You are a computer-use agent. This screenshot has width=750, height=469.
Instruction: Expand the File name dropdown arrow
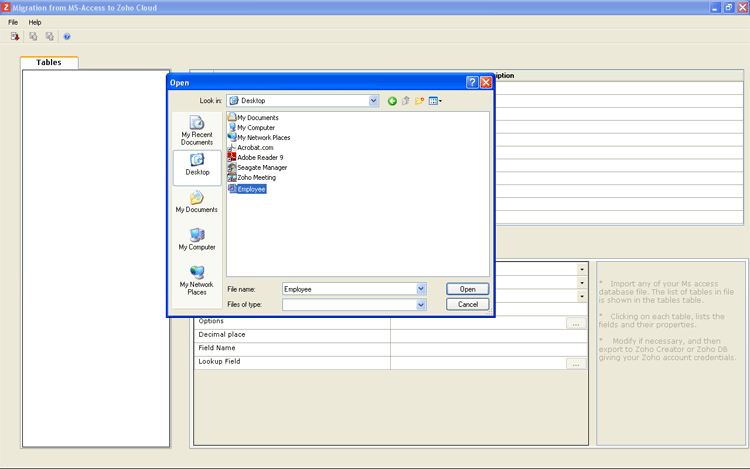pyautogui.click(x=421, y=289)
